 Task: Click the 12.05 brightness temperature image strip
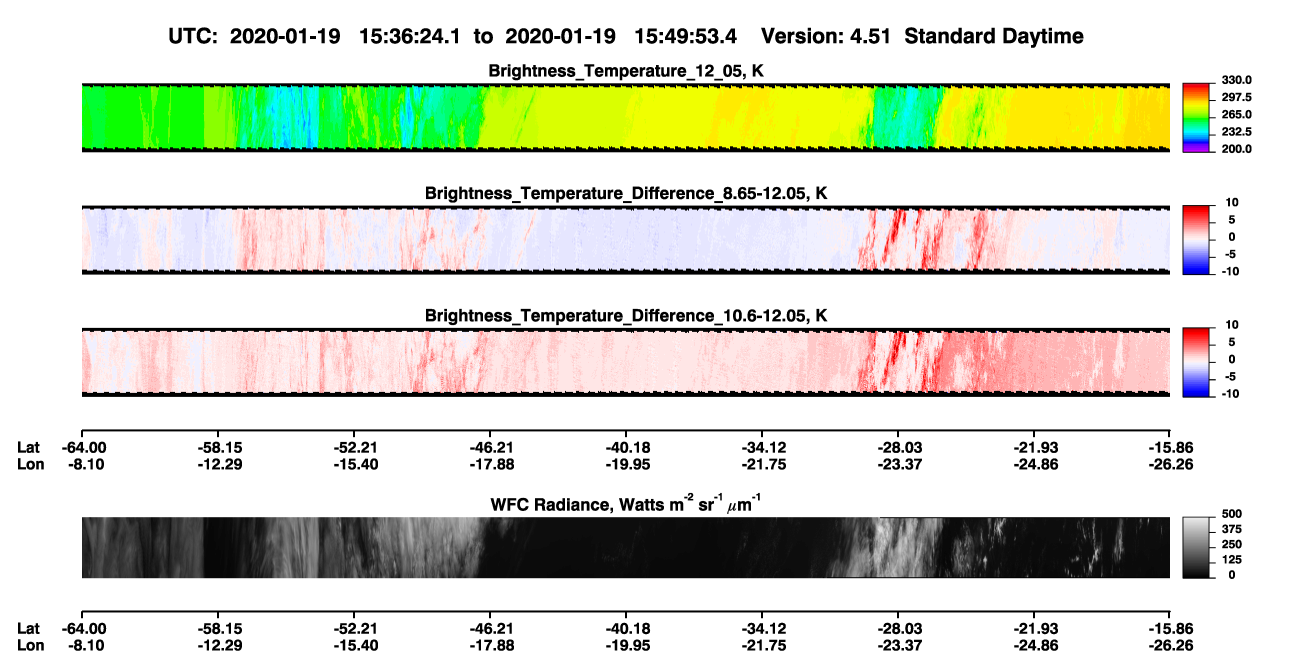click(626, 117)
